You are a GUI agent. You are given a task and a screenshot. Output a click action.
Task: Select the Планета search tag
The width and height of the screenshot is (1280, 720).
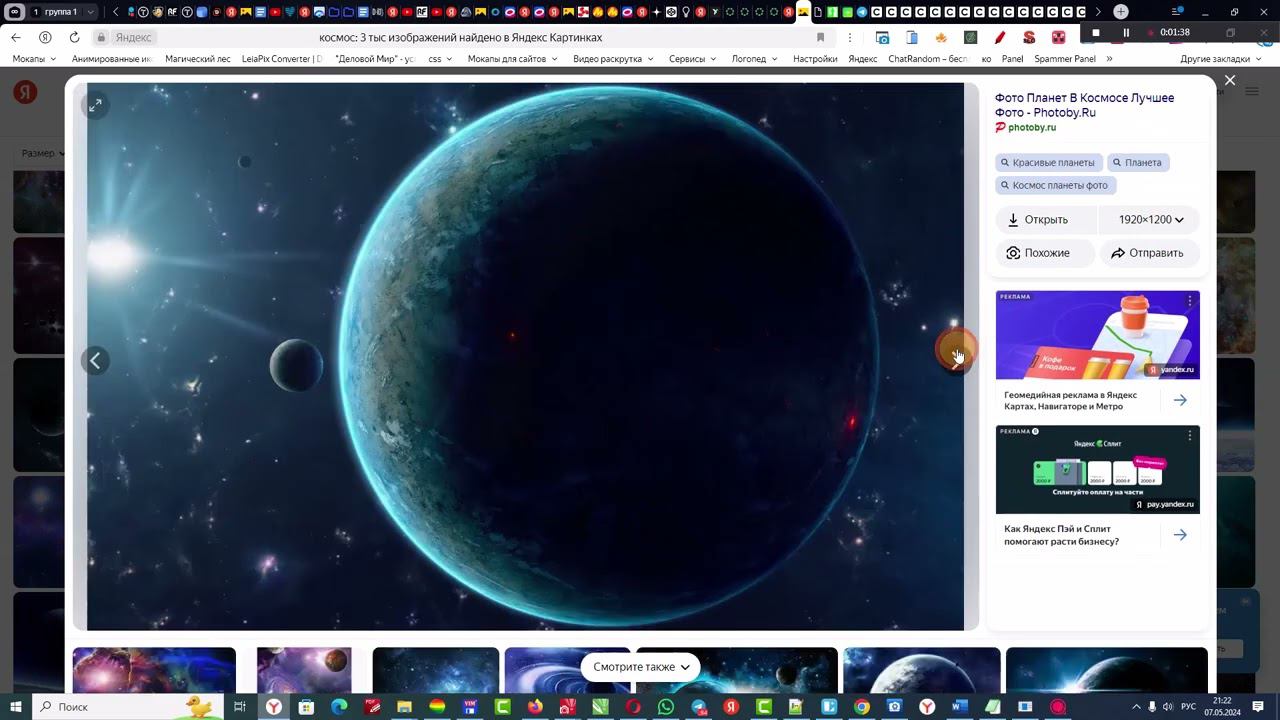pyautogui.click(x=1138, y=162)
